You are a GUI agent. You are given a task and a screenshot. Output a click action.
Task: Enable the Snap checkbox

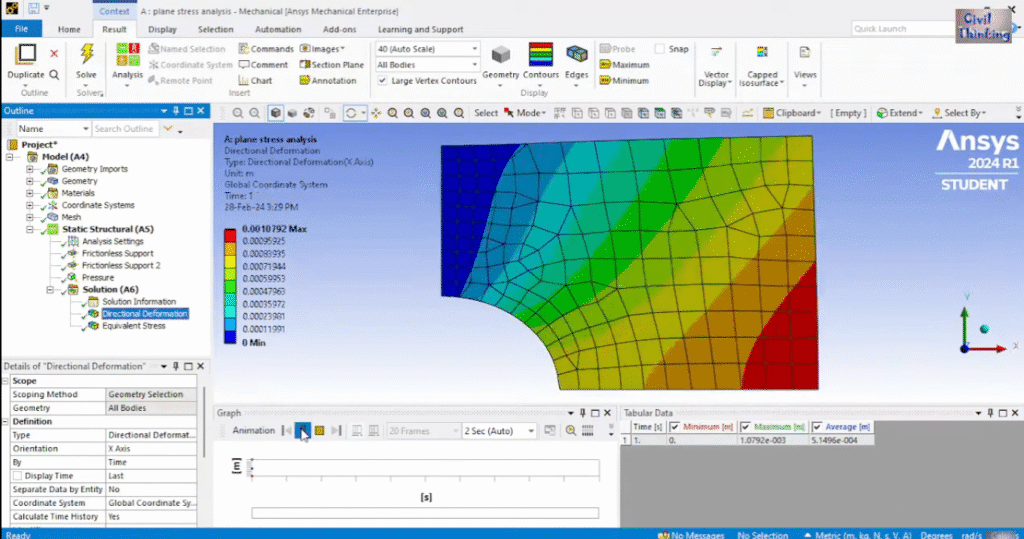[660, 49]
